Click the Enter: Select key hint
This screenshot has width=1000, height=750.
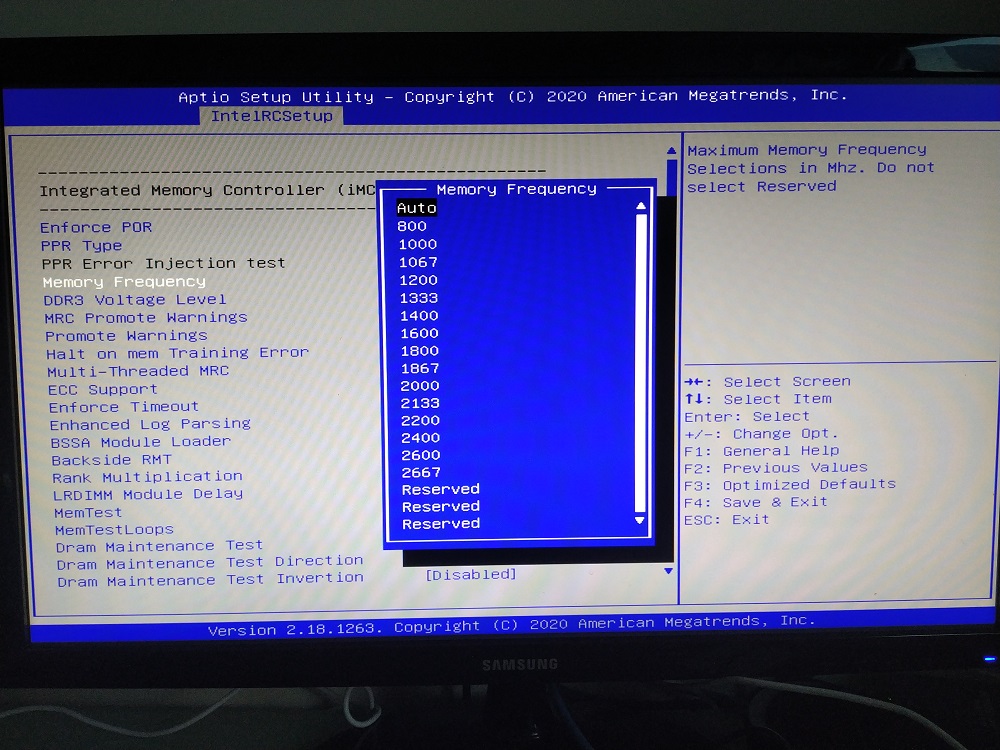[x=747, y=417]
